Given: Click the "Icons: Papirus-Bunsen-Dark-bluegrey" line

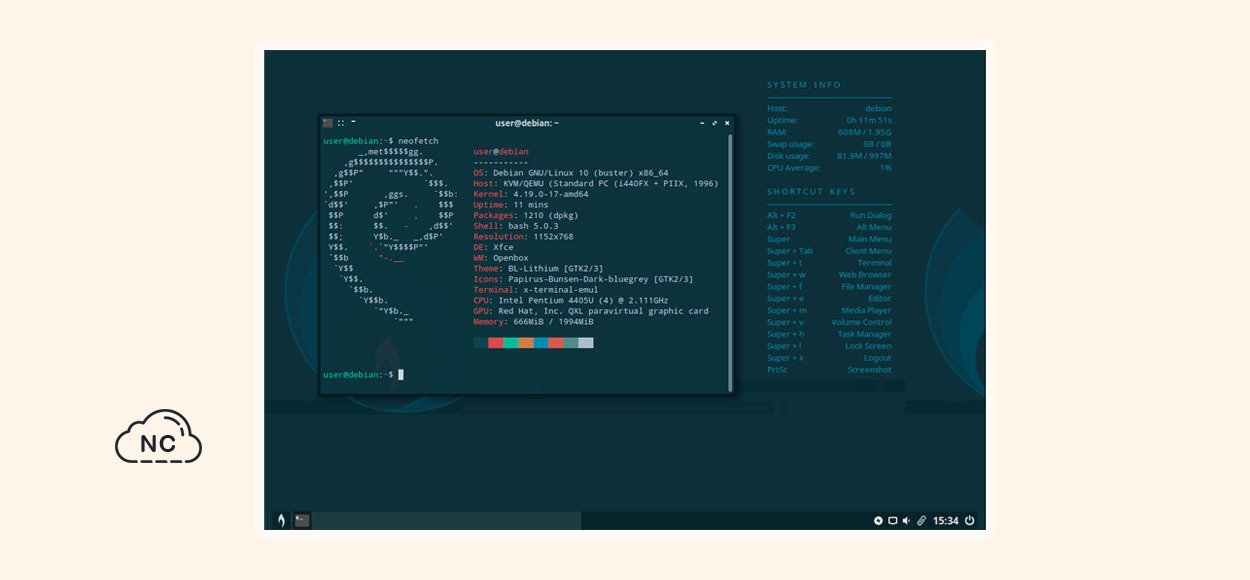Looking at the screenshot, I should [x=583, y=279].
